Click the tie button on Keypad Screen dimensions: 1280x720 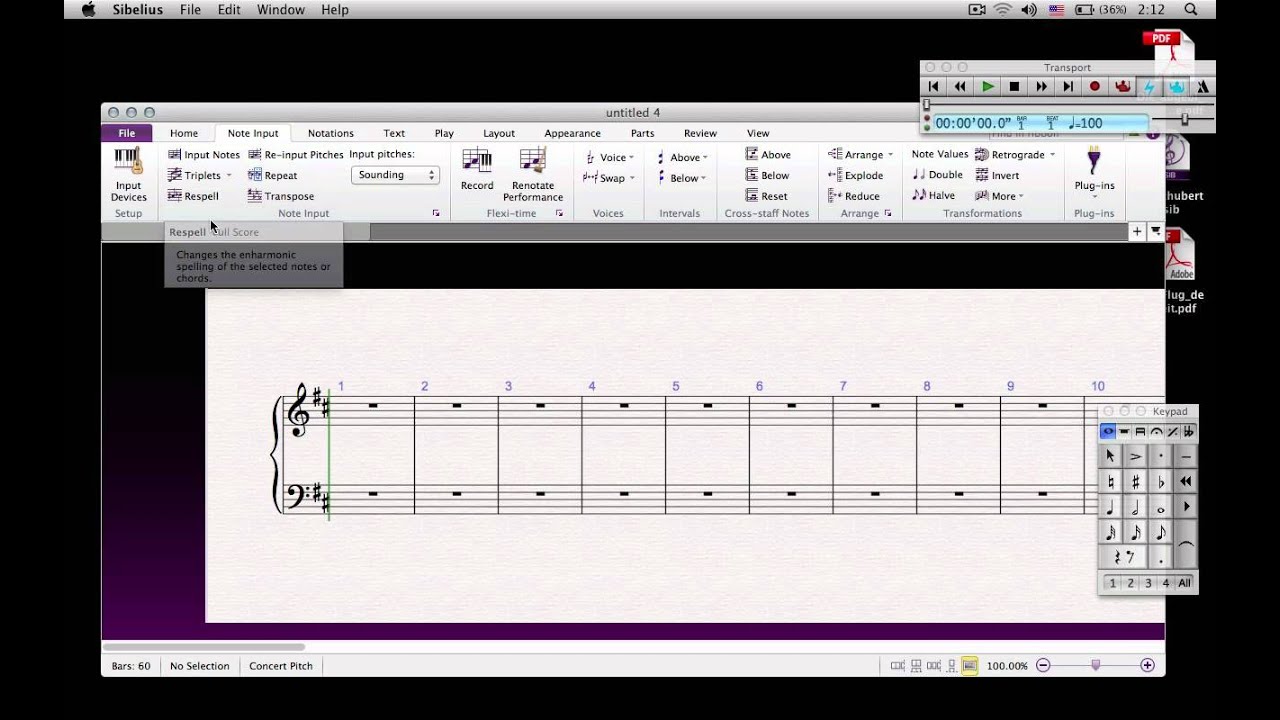coord(1186,545)
